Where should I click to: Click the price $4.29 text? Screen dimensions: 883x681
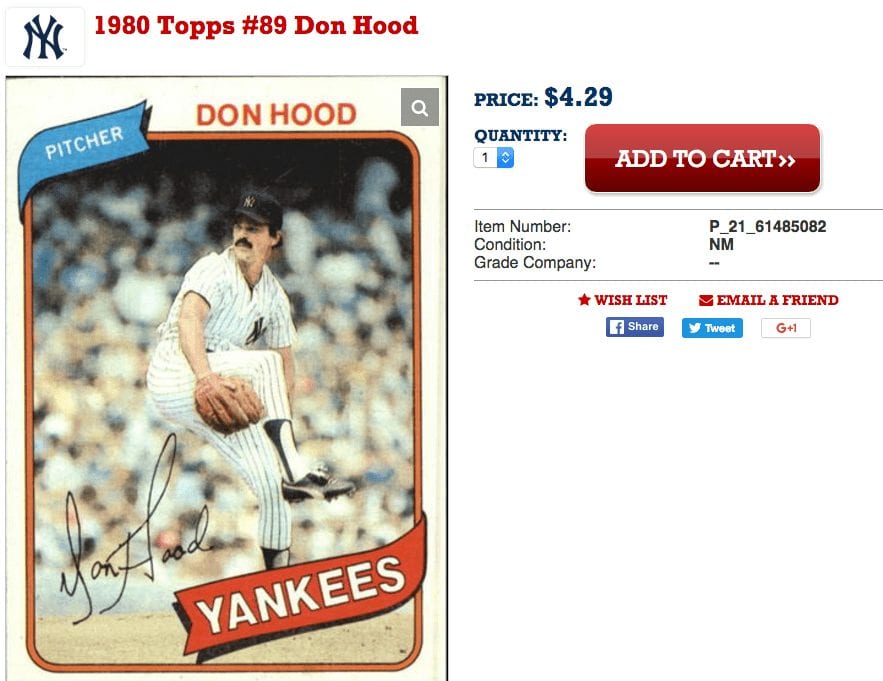coord(578,97)
